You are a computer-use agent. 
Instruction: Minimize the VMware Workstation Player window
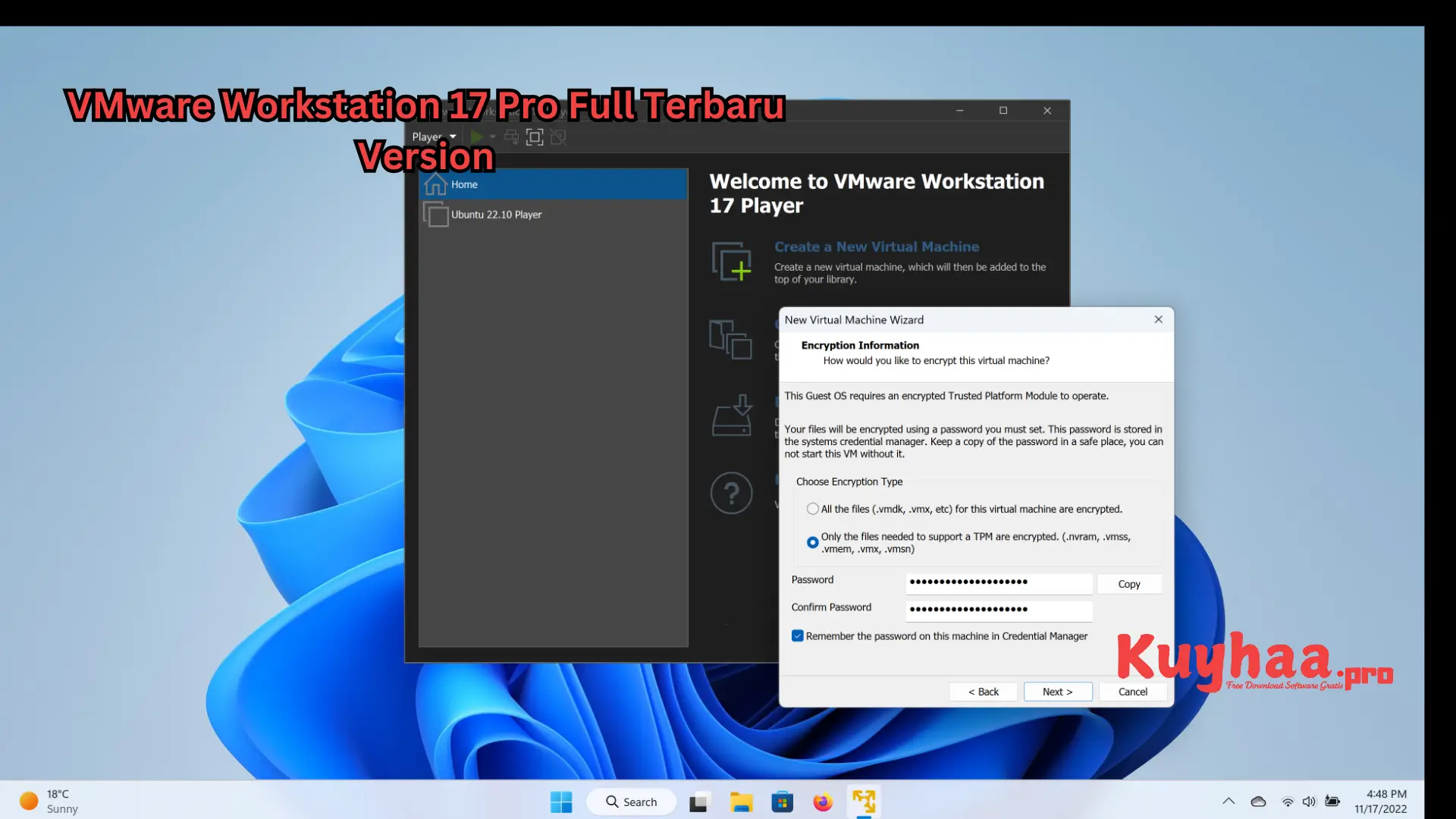(x=959, y=111)
